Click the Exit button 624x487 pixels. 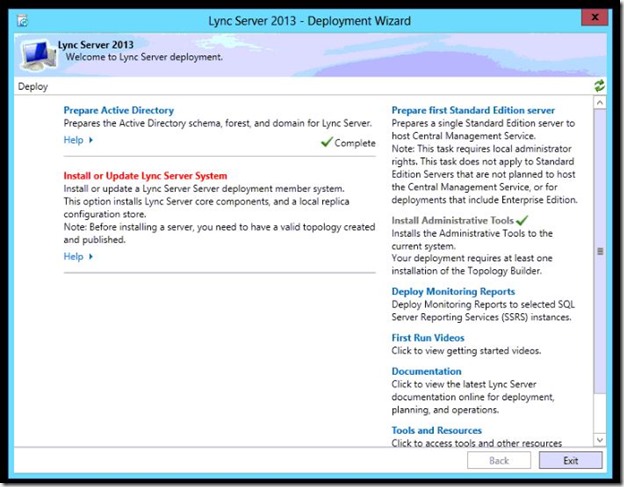tap(570, 461)
